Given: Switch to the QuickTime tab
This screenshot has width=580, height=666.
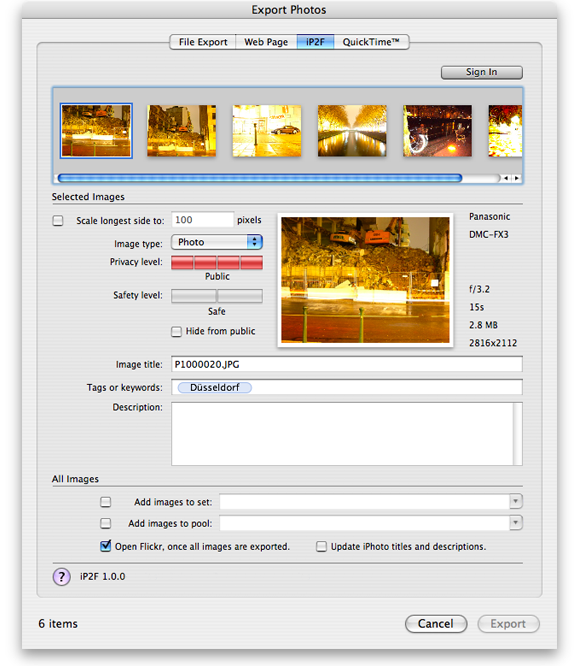Looking at the screenshot, I should click(371, 42).
